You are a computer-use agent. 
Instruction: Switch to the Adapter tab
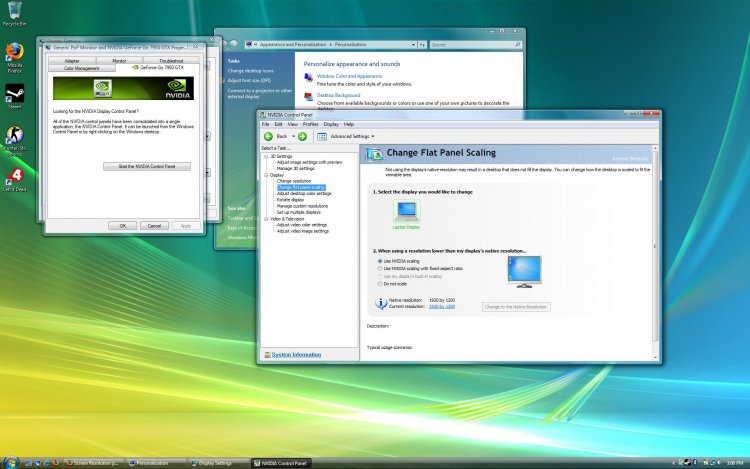(72, 61)
